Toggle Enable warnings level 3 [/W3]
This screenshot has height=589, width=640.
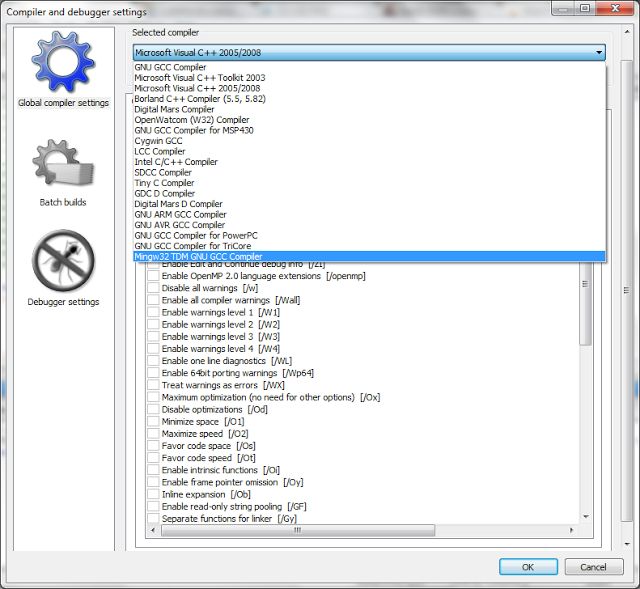(153, 336)
